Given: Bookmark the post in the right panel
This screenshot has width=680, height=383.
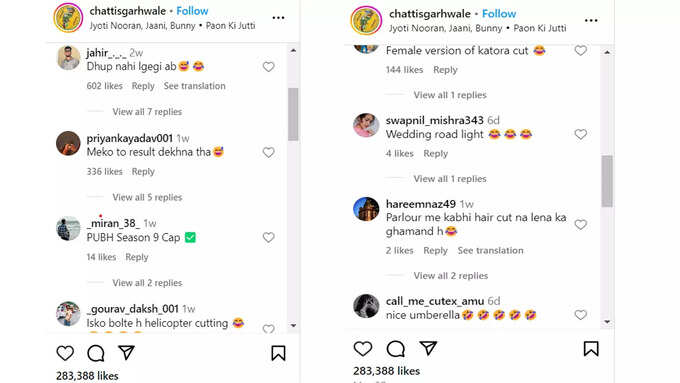Looking at the screenshot, I should 591,349.
